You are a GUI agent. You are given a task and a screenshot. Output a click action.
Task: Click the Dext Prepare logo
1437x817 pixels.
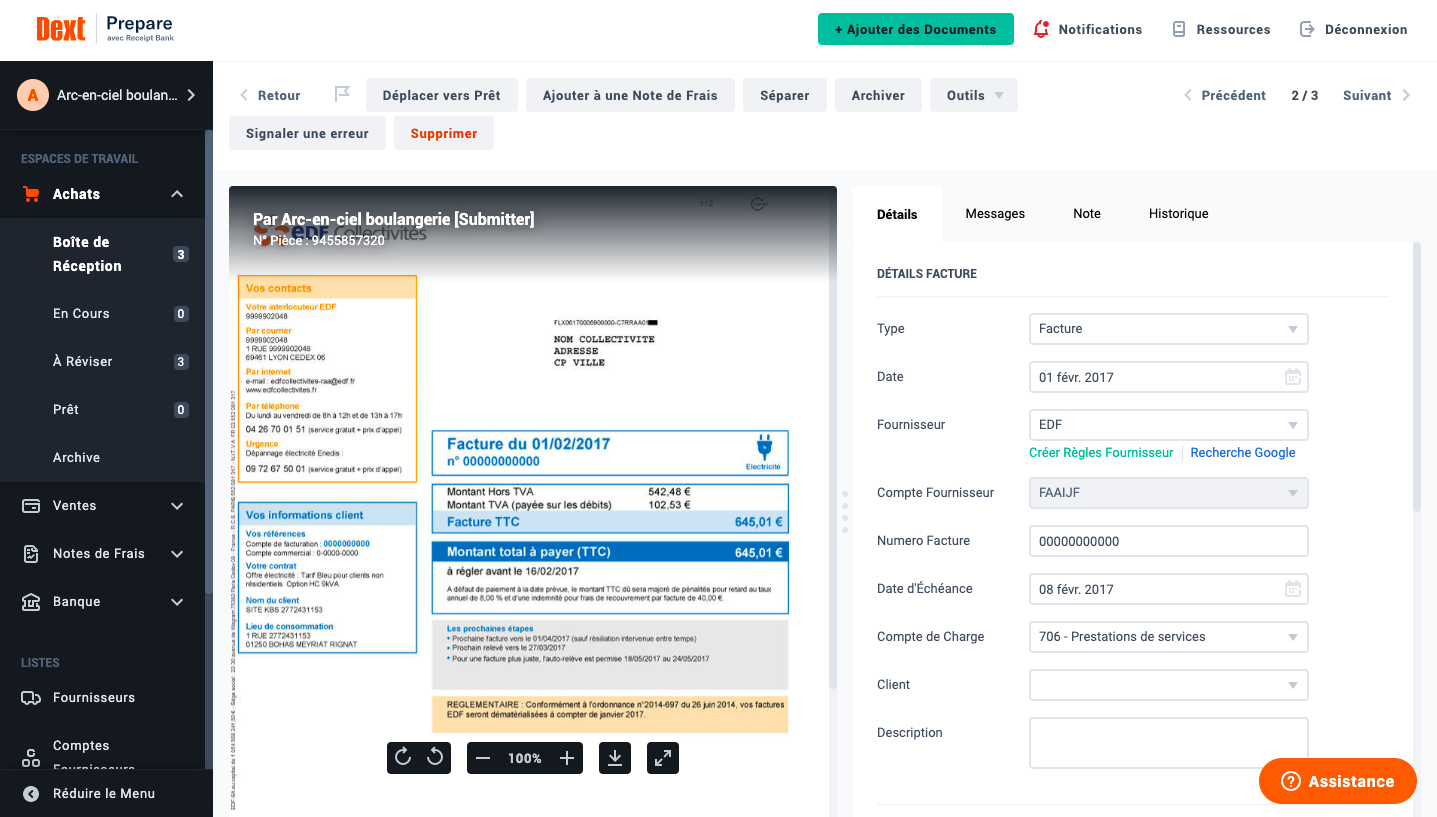(104, 29)
